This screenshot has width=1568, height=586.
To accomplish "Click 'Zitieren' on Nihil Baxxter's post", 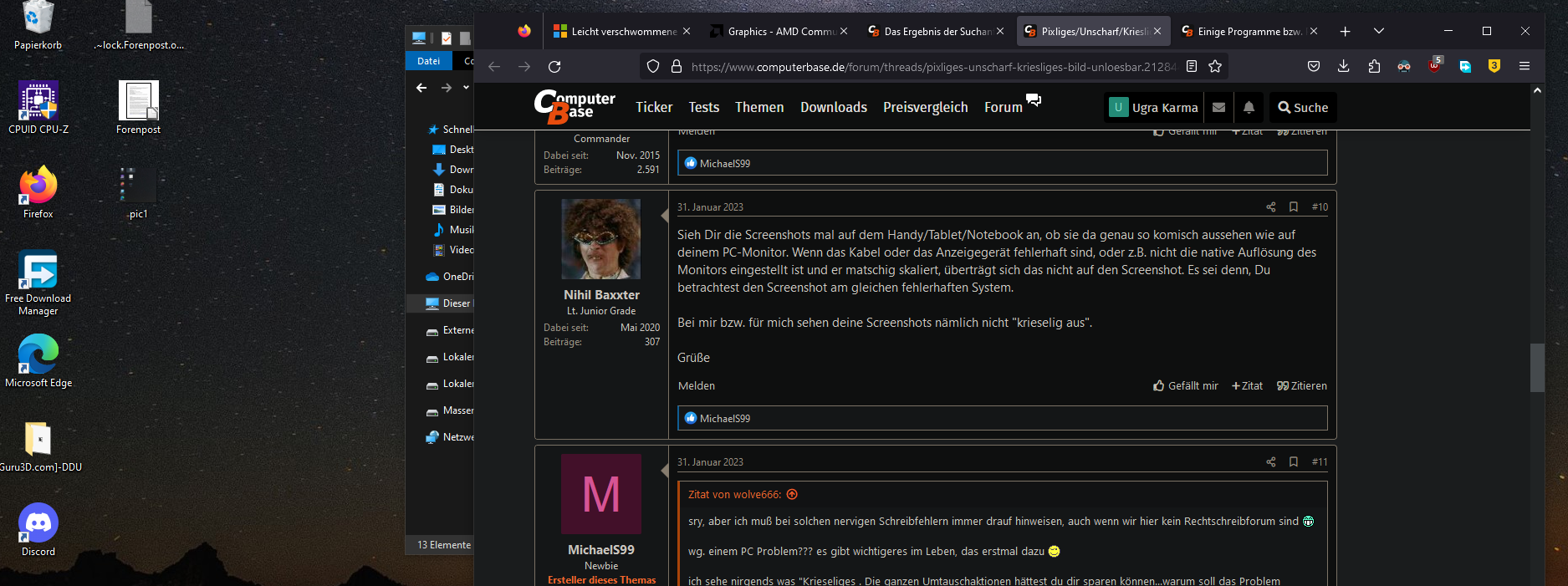I will [1302, 385].
